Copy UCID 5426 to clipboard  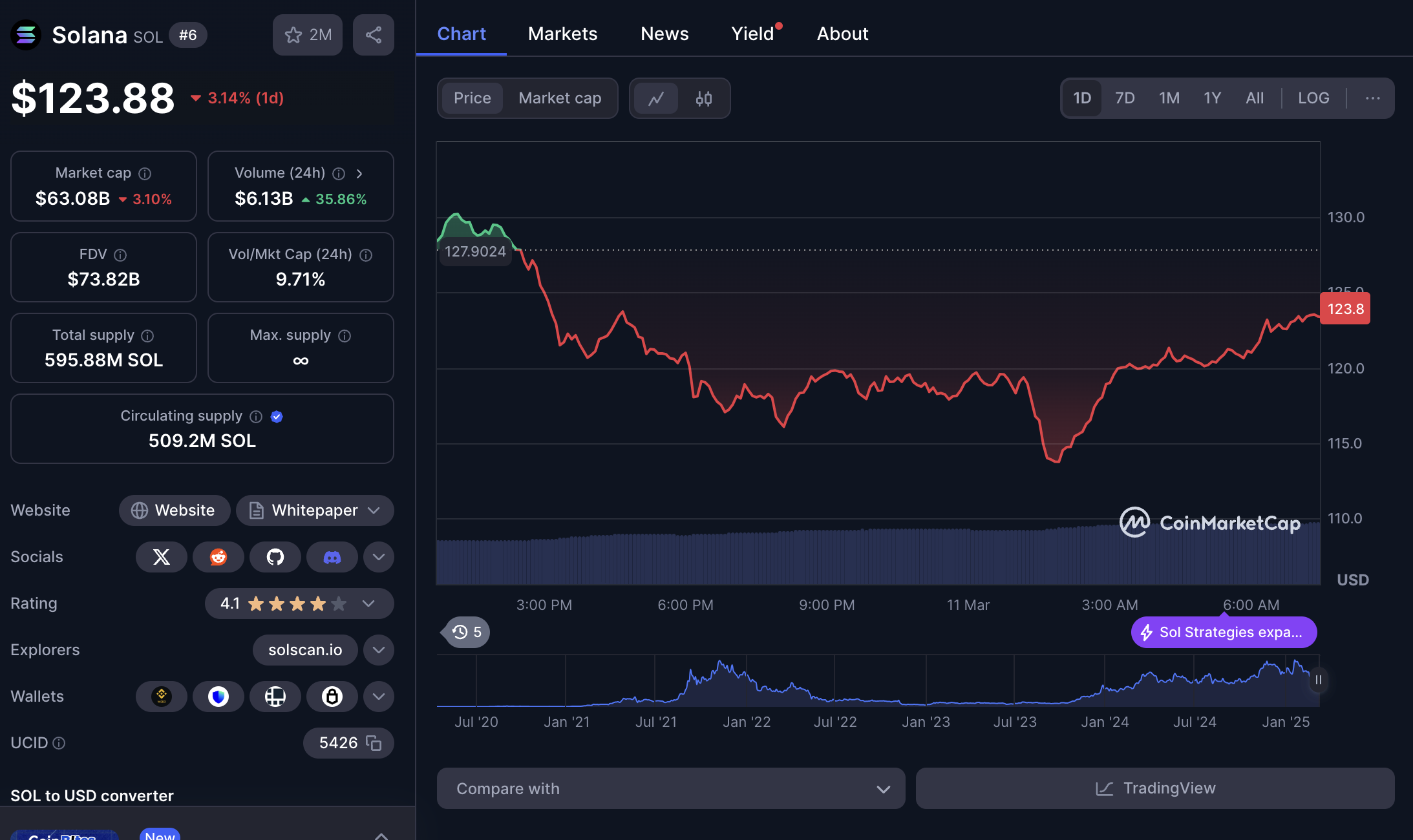tap(374, 743)
